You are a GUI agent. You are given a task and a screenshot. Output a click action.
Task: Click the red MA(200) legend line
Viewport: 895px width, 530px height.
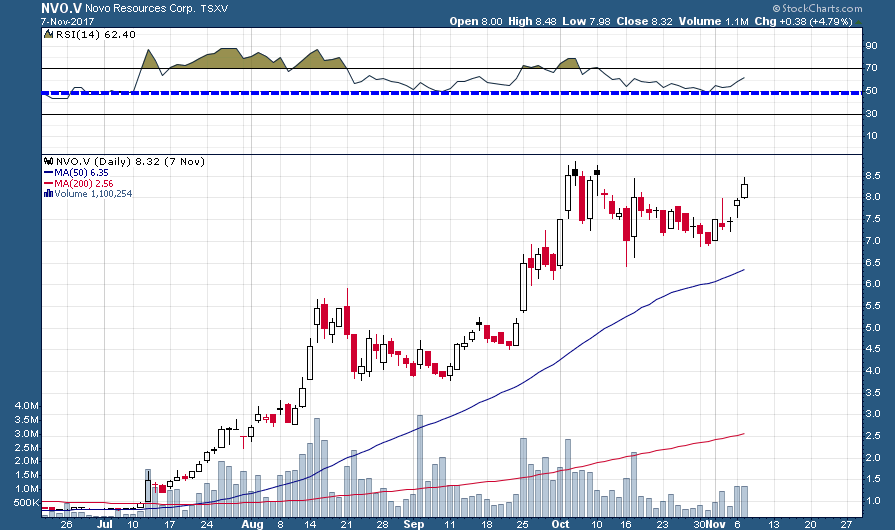(x=49, y=183)
